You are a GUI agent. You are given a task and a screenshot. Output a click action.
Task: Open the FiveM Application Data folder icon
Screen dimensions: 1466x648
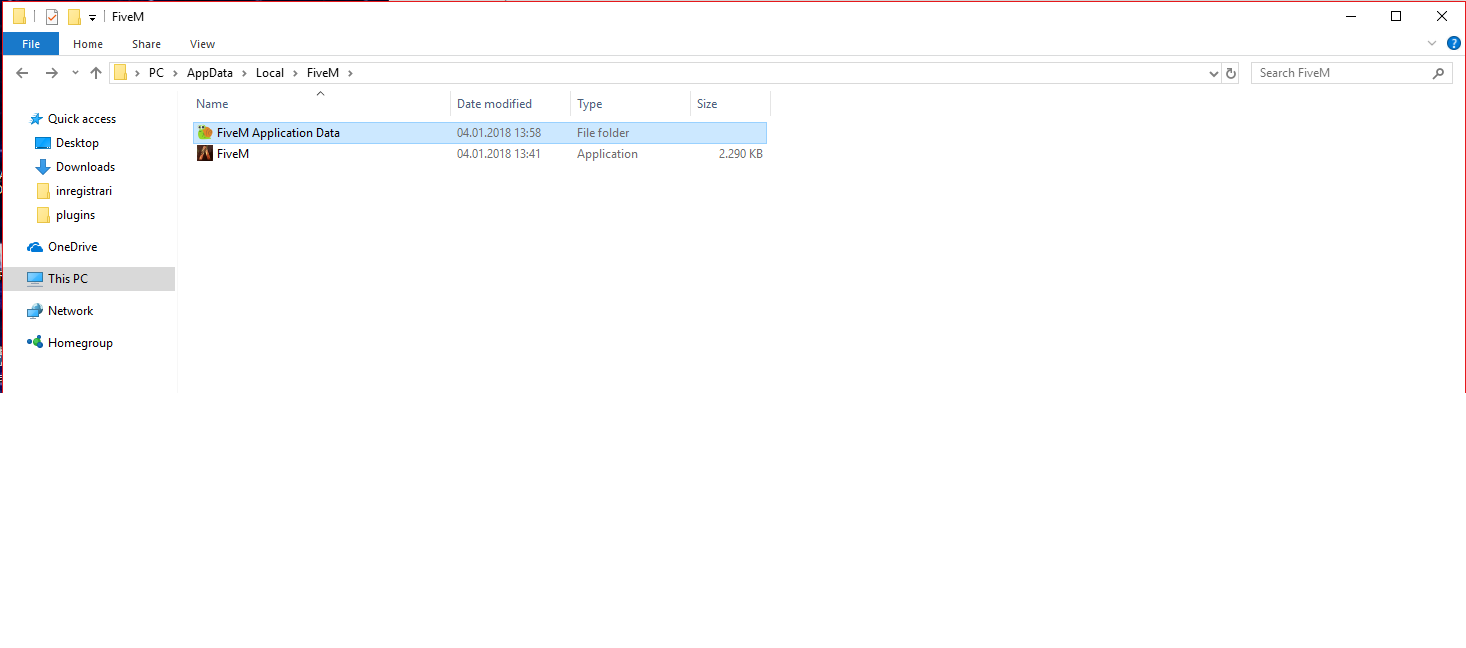[205, 133]
